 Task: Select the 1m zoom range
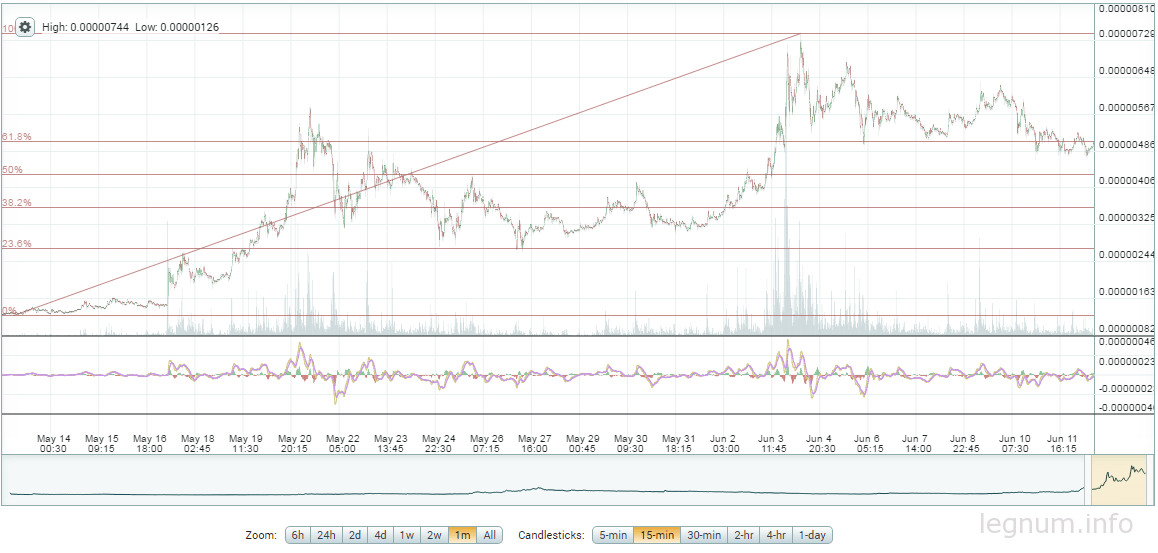[462, 535]
